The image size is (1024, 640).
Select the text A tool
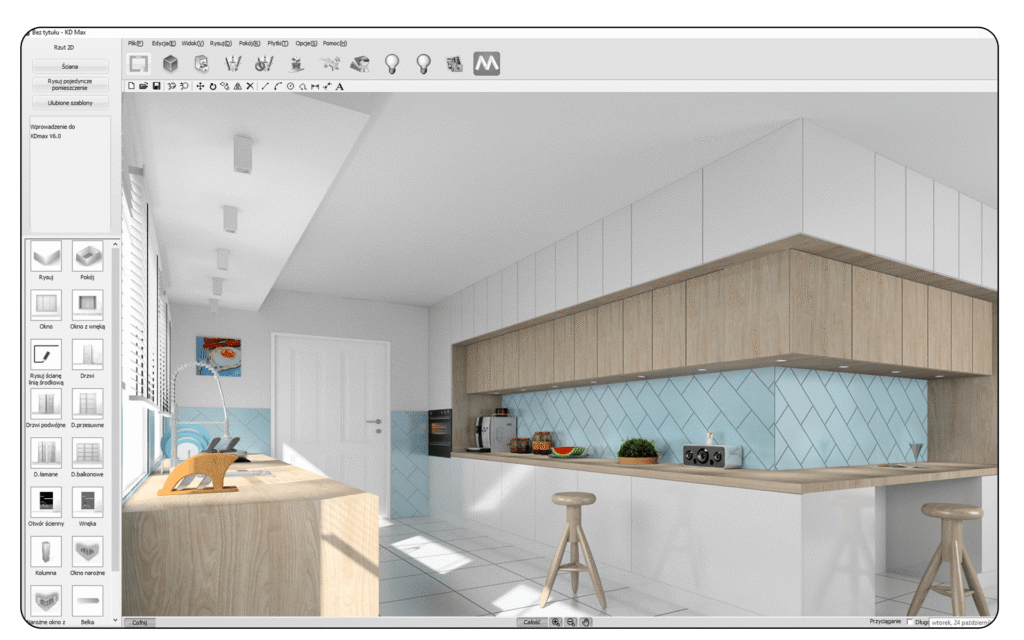[339, 87]
